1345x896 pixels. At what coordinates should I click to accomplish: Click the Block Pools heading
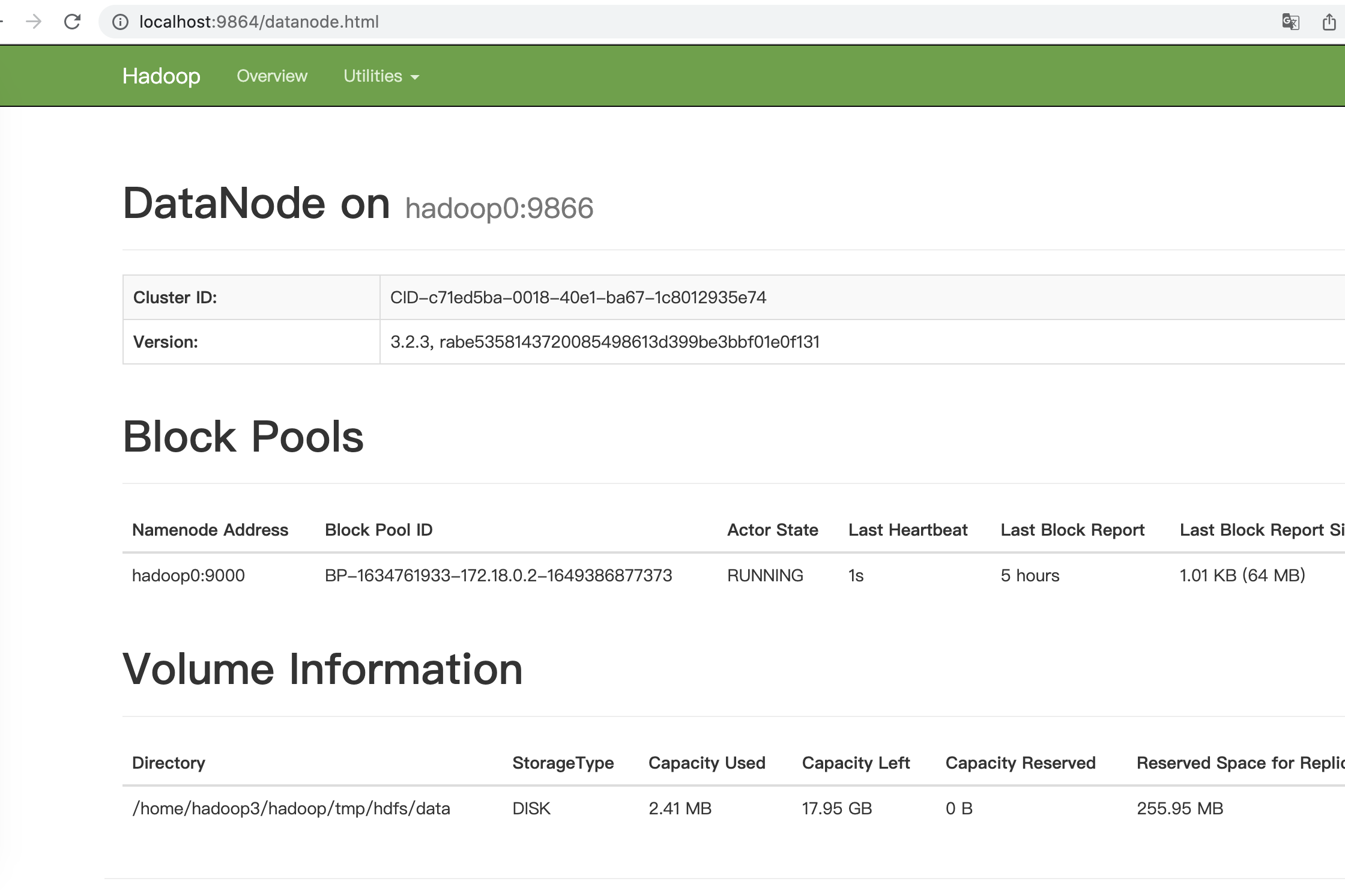point(243,437)
